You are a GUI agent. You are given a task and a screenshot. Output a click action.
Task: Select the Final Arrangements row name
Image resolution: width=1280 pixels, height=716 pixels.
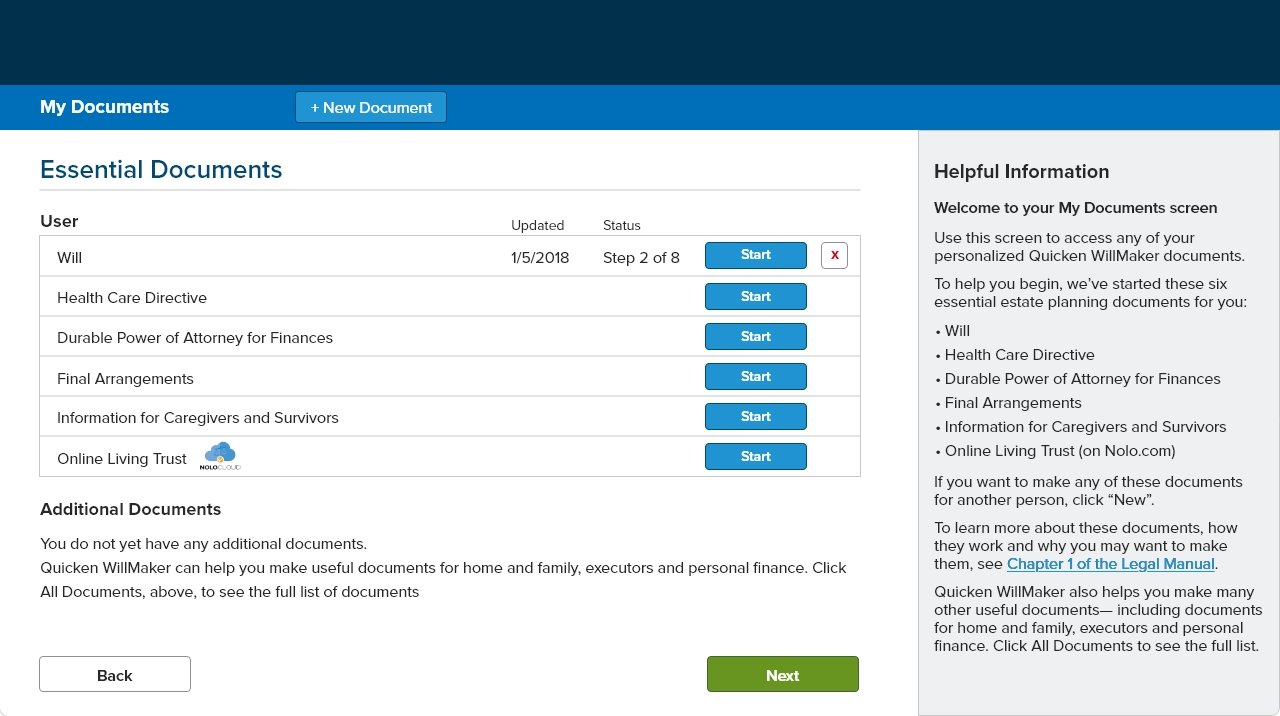(x=125, y=379)
